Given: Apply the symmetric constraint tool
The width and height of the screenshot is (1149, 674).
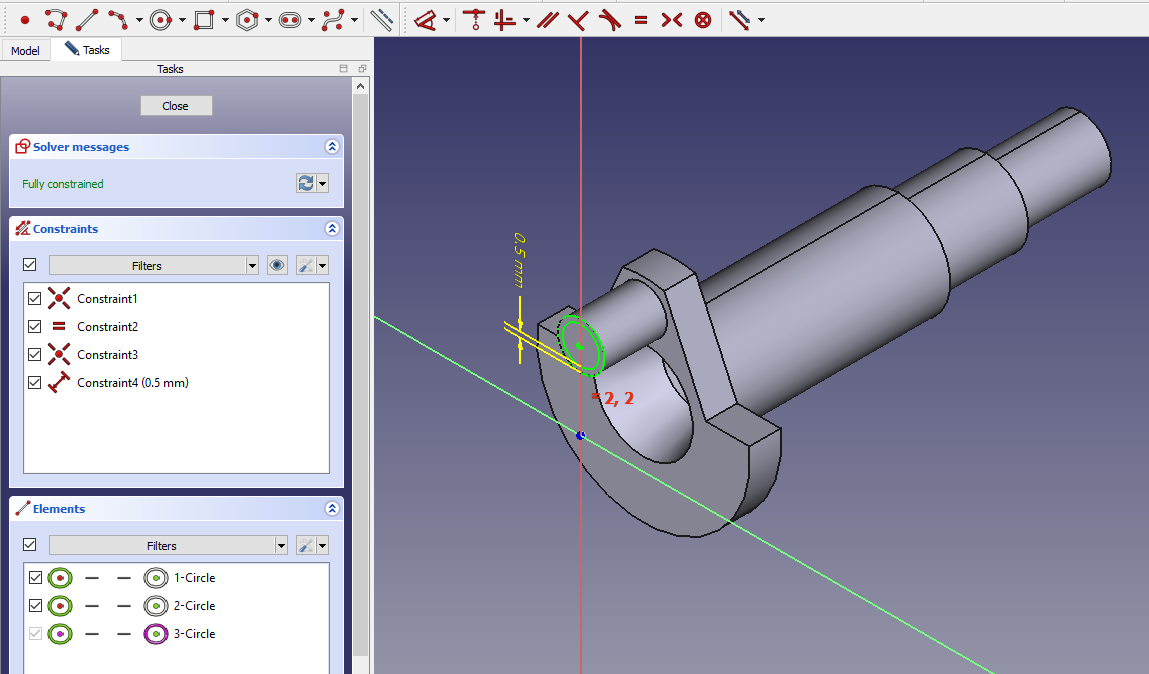Looking at the screenshot, I should point(671,19).
